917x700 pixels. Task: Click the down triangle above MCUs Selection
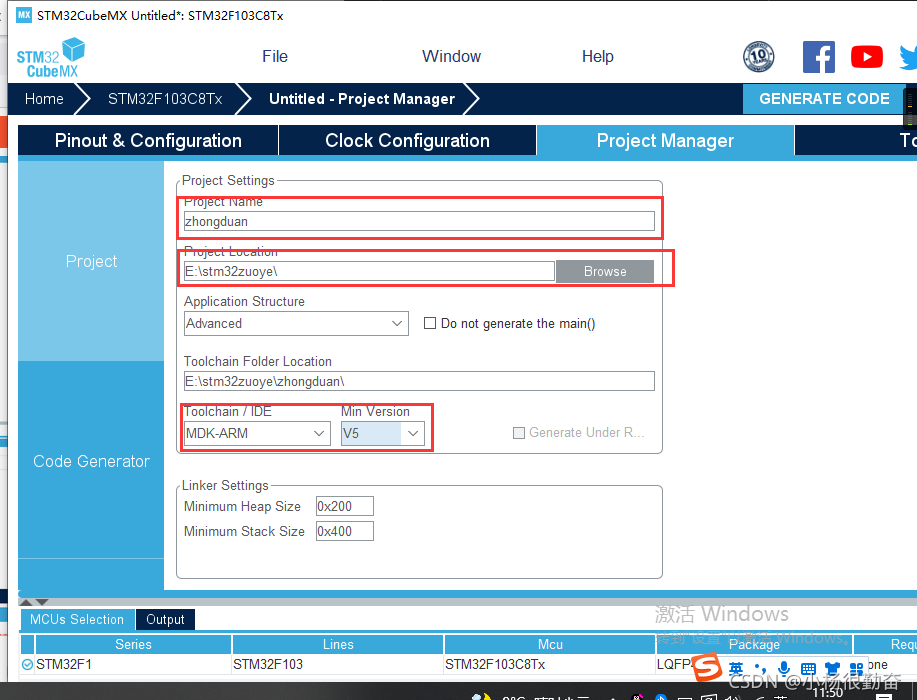[x=42, y=602]
